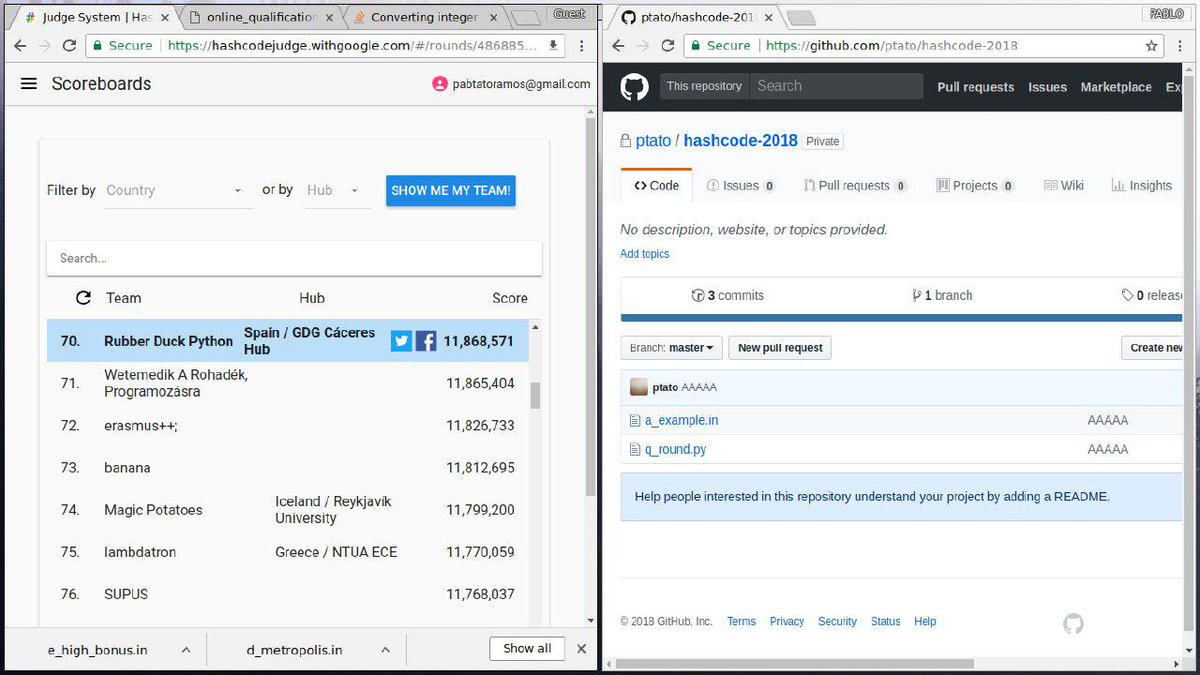Reload the GitHub browser page
The image size is (1200, 675).
click(668, 46)
